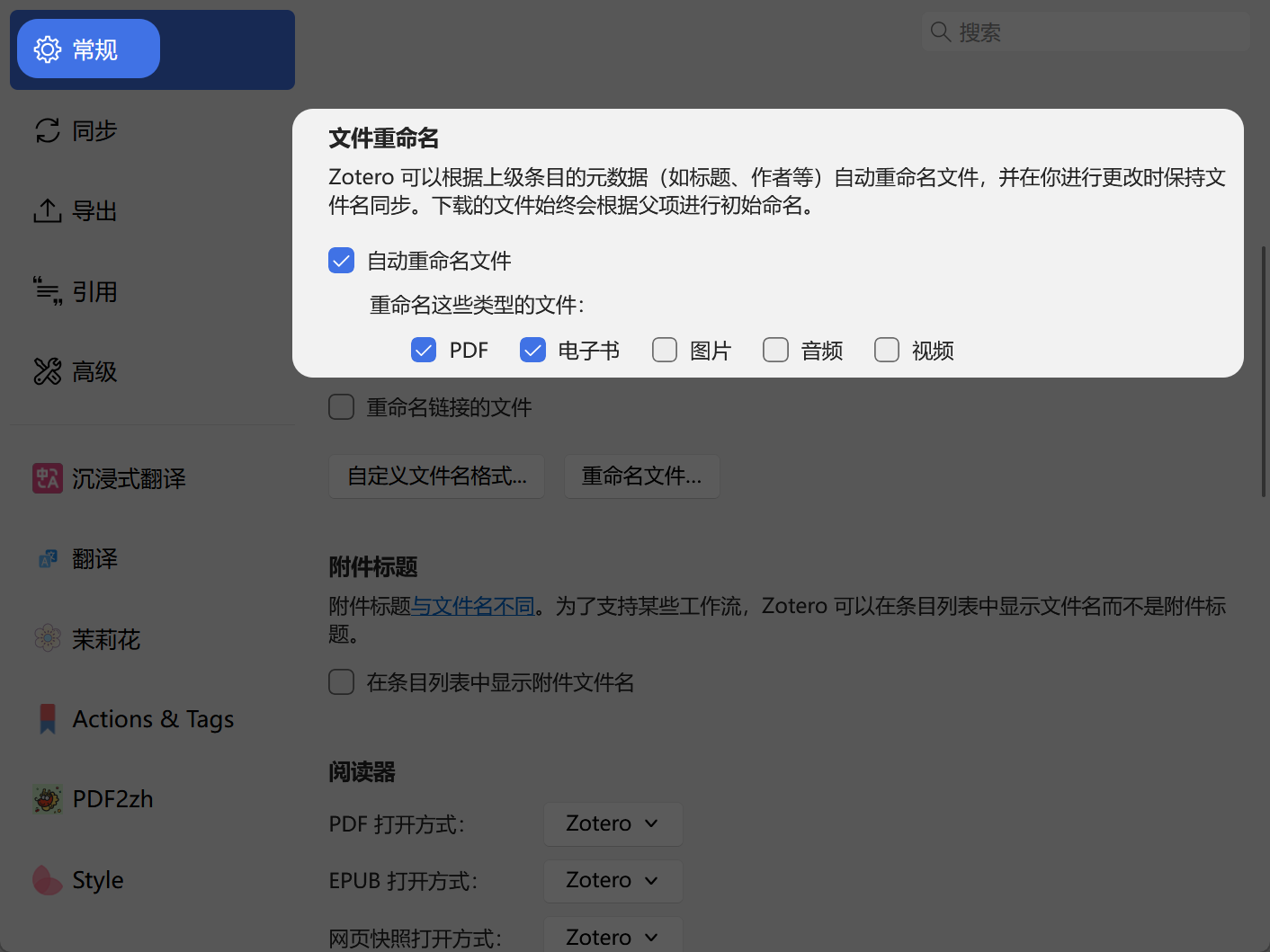This screenshot has width=1270, height=952.
Task: Click the 导出 export icon
Action: click(x=47, y=210)
